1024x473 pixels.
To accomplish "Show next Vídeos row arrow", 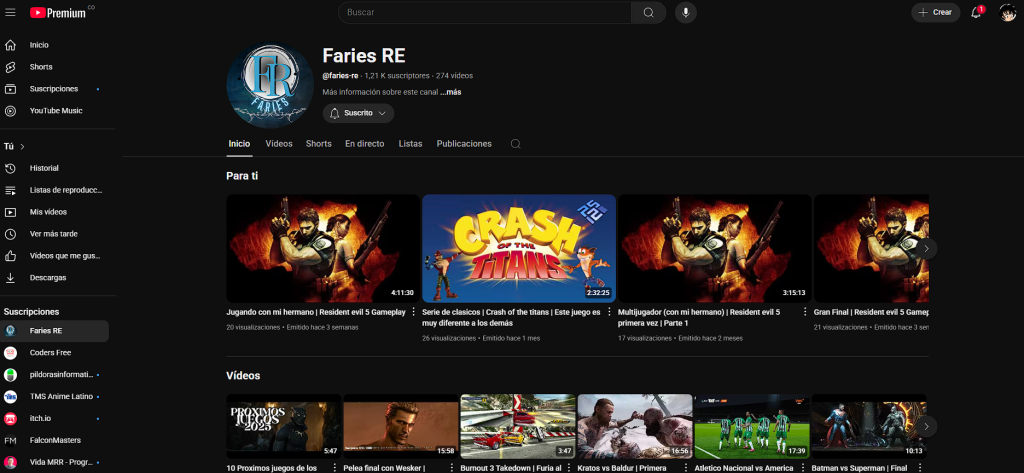I will coord(926,427).
